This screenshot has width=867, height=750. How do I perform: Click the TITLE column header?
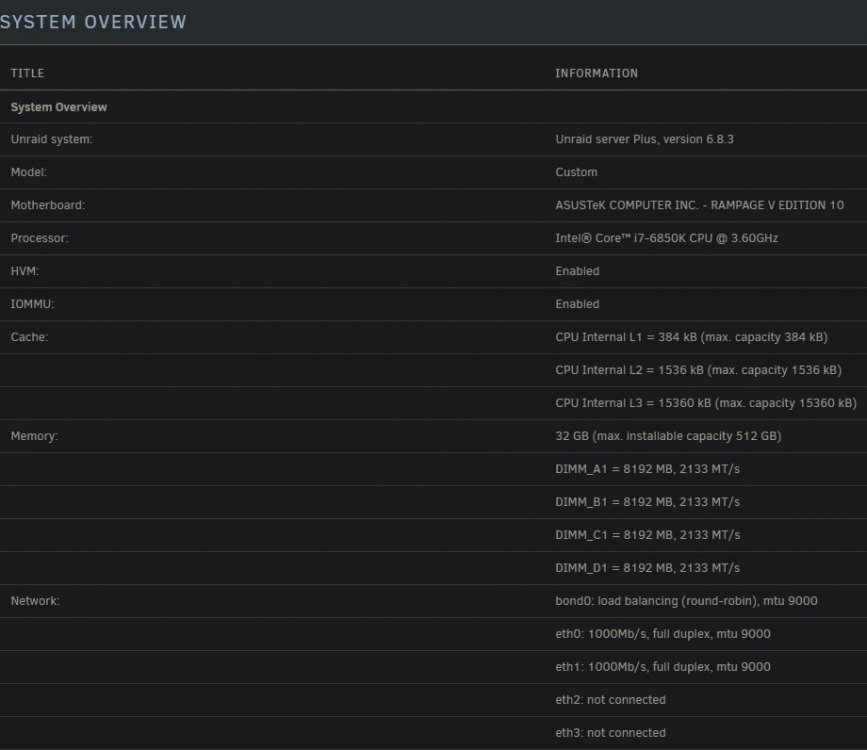tap(28, 73)
